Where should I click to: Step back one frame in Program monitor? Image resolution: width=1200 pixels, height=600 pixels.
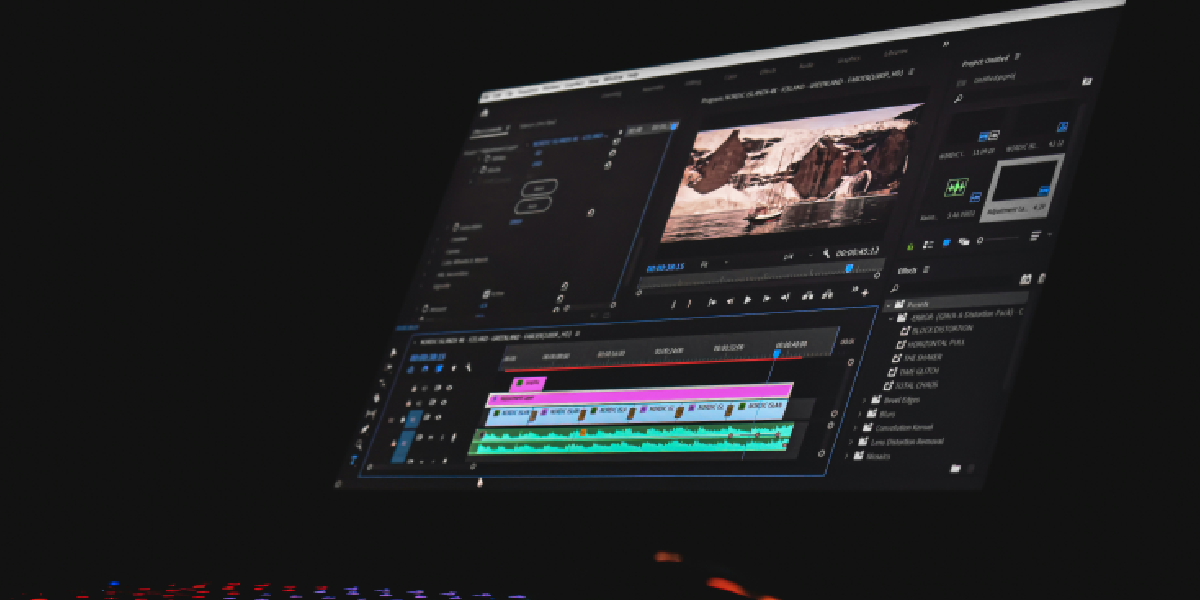click(x=730, y=301)
